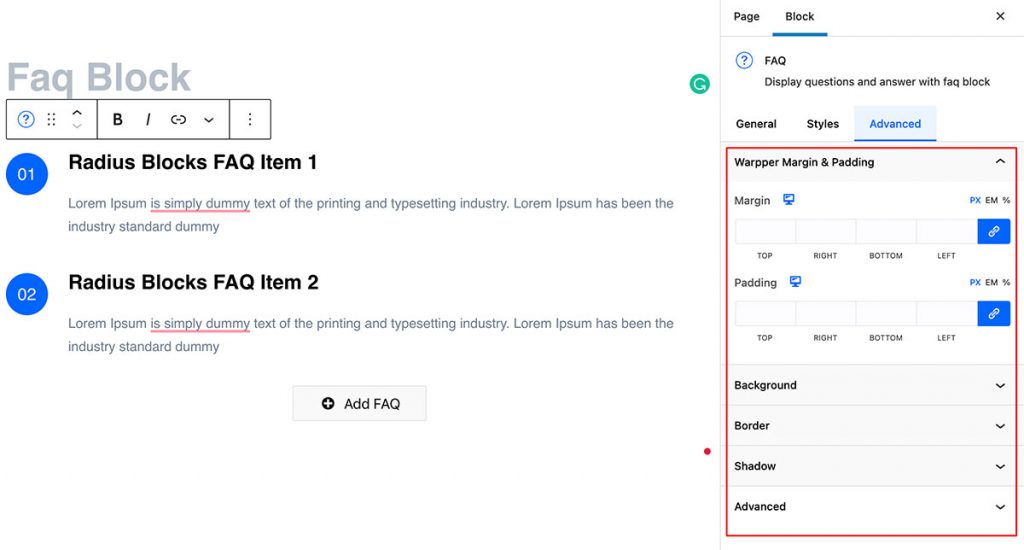1024x550 pixels.
Task: Click the Margin TOP input field
Action: tap(765, 231)
